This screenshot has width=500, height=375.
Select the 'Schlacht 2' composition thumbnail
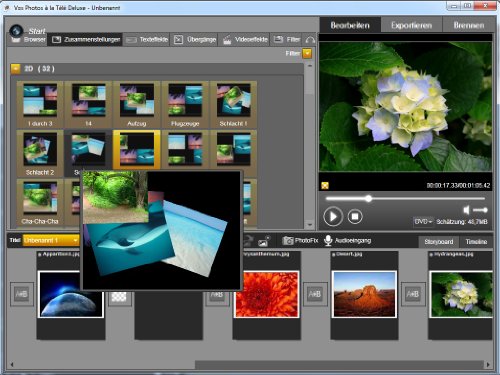[x=40, y=153]
